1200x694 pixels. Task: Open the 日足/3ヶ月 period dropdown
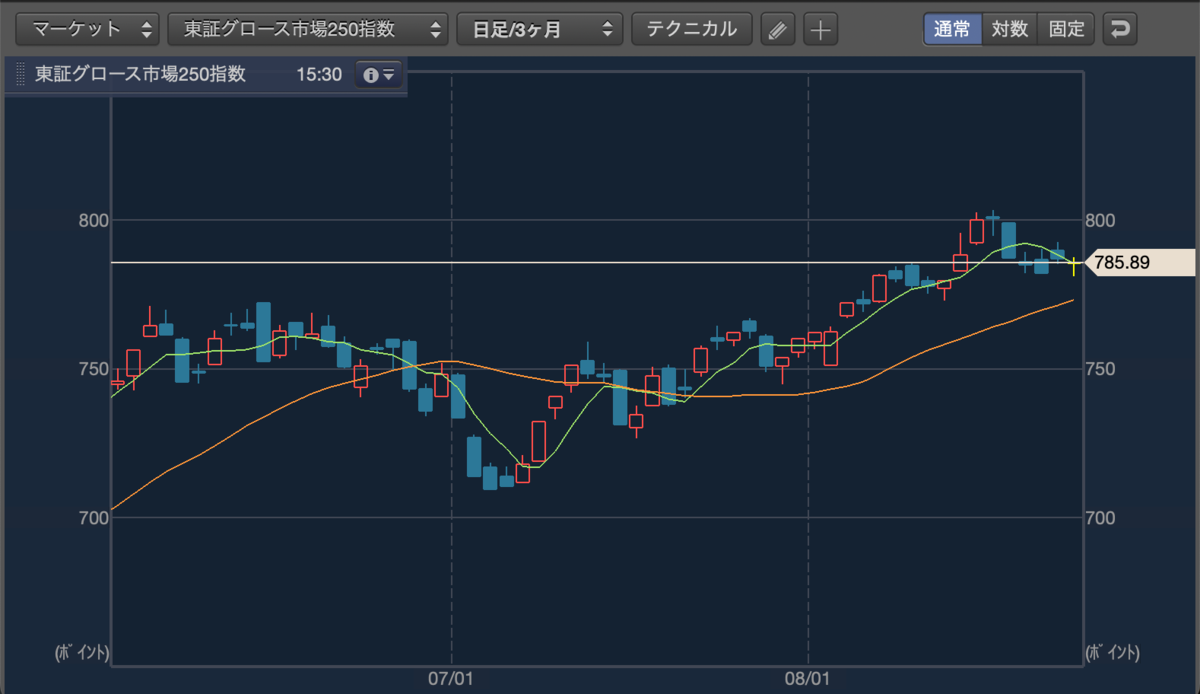coord(539,29)
